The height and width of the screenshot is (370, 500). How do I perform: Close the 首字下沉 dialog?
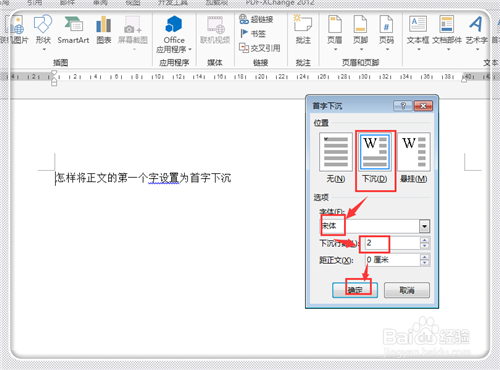[423, 106]
